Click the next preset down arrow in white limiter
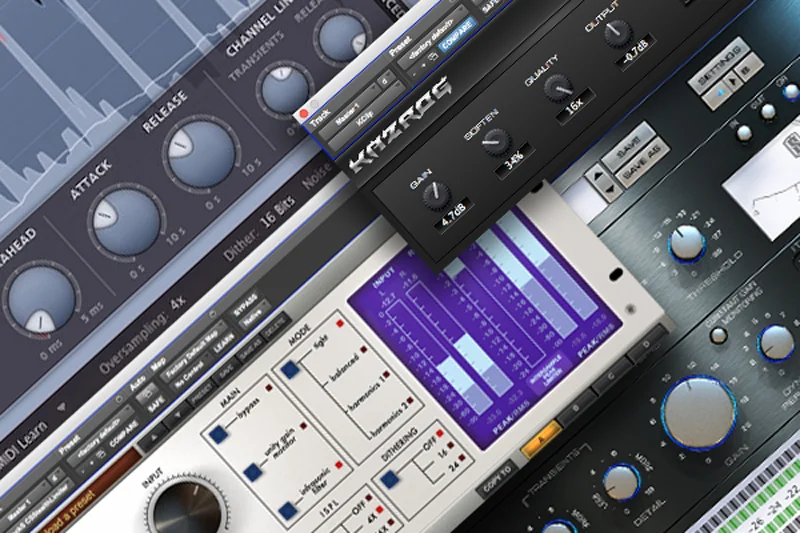 point(179,416)
